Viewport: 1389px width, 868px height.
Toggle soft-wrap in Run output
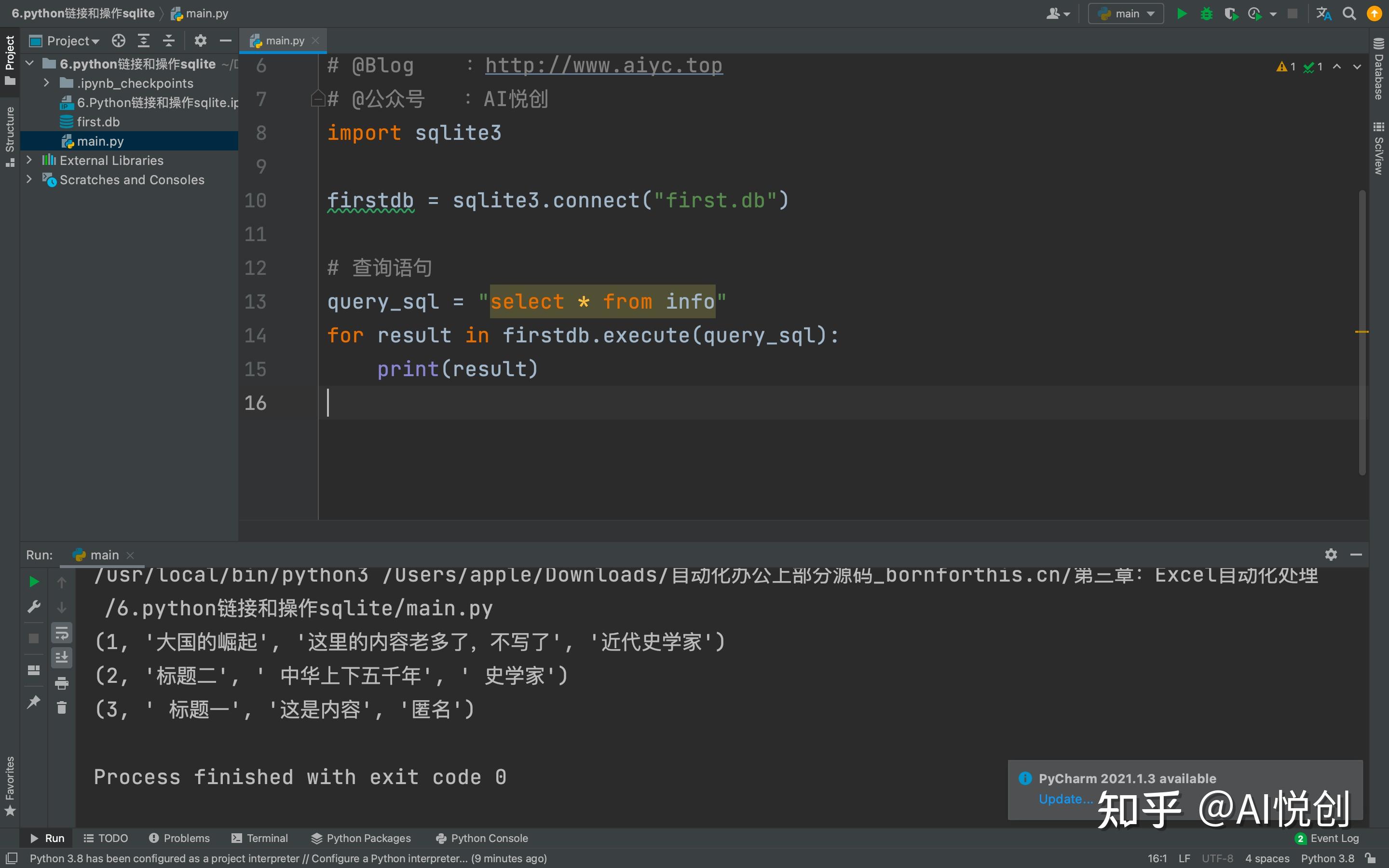click(61, 633)
